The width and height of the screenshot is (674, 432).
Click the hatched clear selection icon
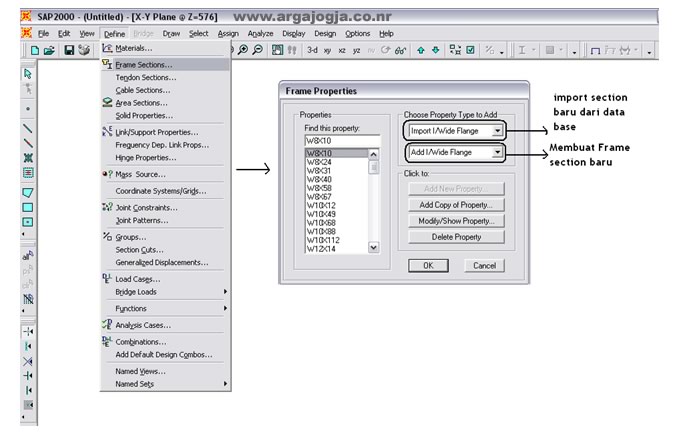click(x=28, y=298)
